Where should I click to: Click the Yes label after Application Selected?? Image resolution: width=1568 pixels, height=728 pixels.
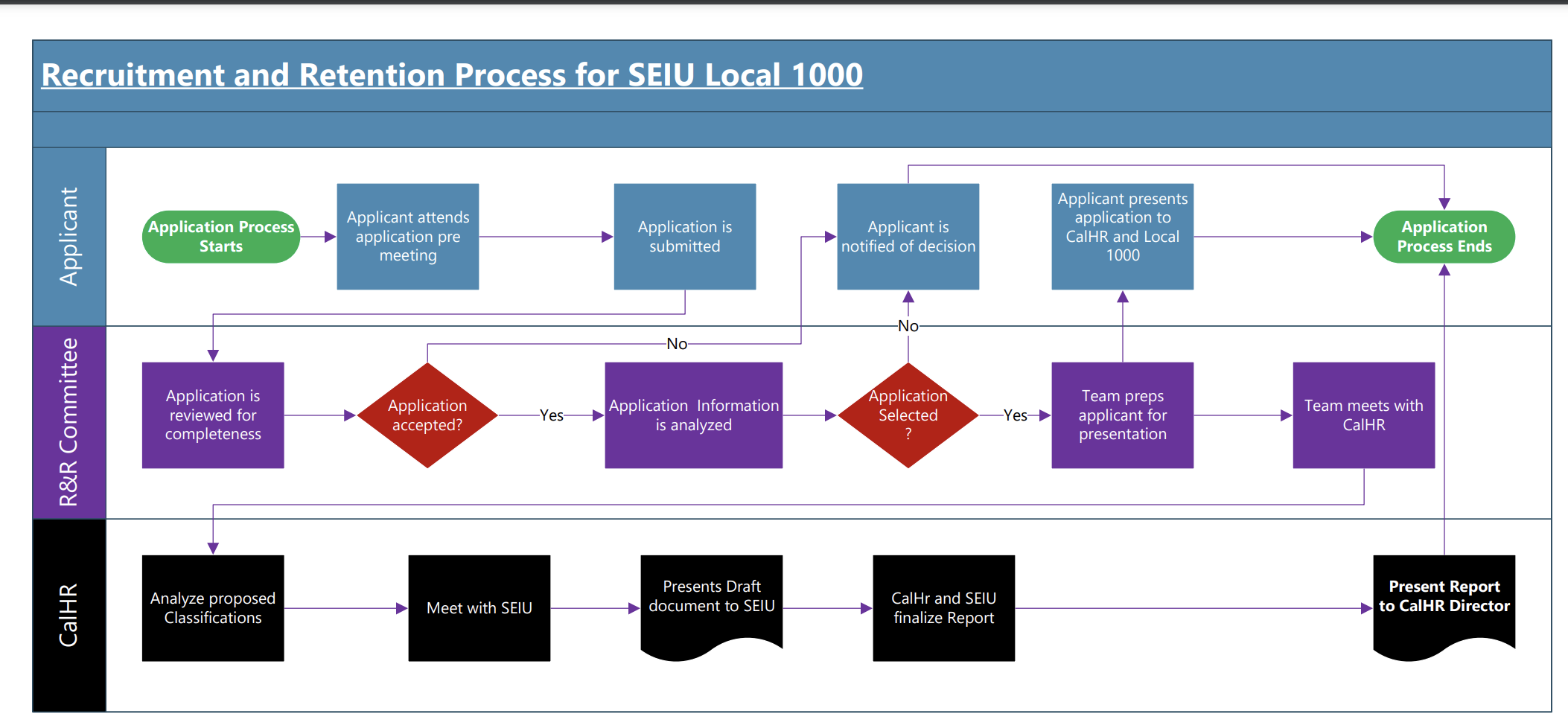[1016, 415]
